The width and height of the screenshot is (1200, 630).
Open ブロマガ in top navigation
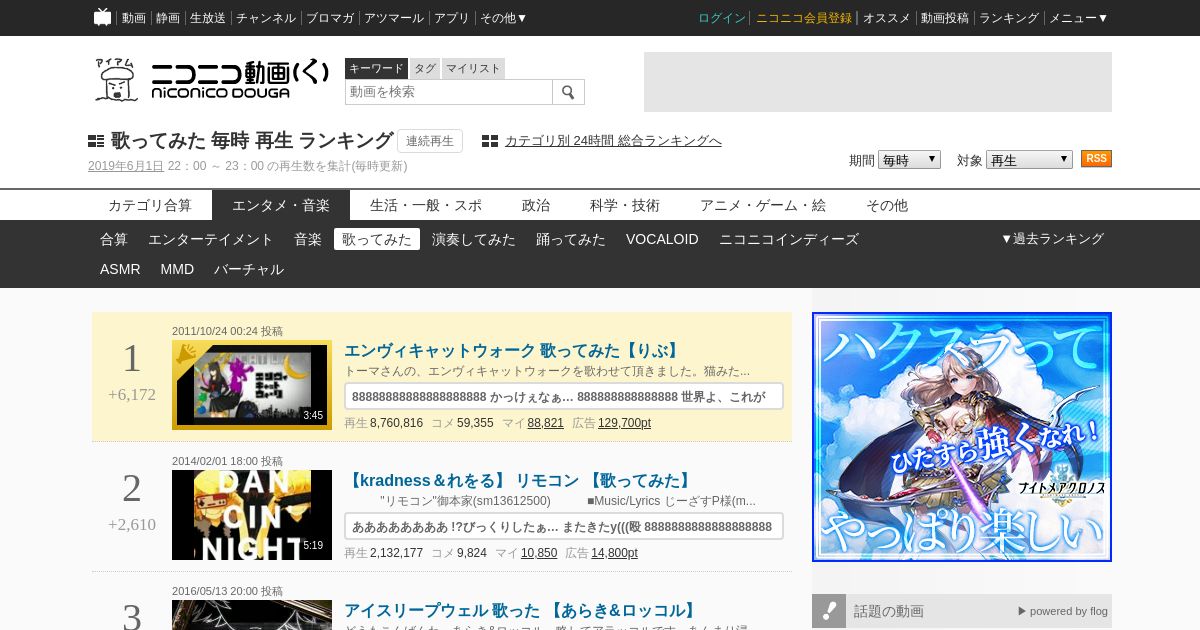330,18
